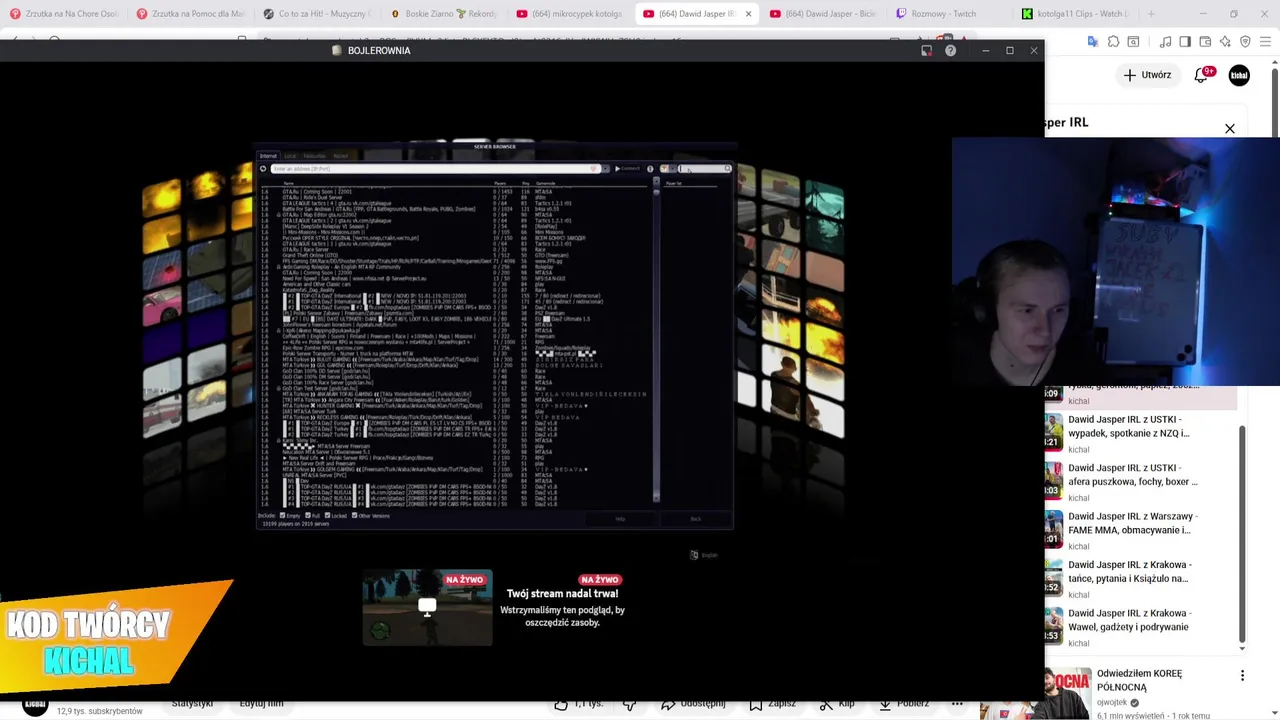The height and width of the screenshot is (720, 1280).
Task: Sort servers by the Players column header
Action: pos(500,183)
